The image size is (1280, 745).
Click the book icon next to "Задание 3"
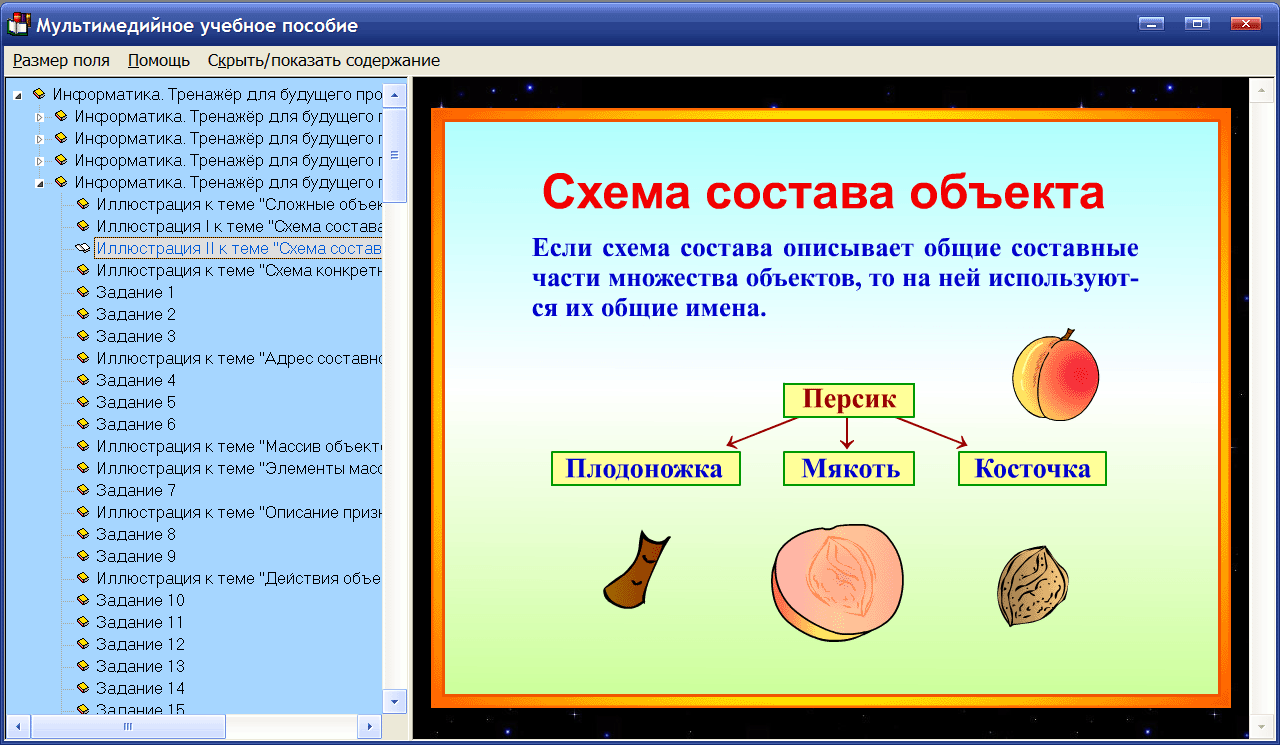(x=85, y=336)
